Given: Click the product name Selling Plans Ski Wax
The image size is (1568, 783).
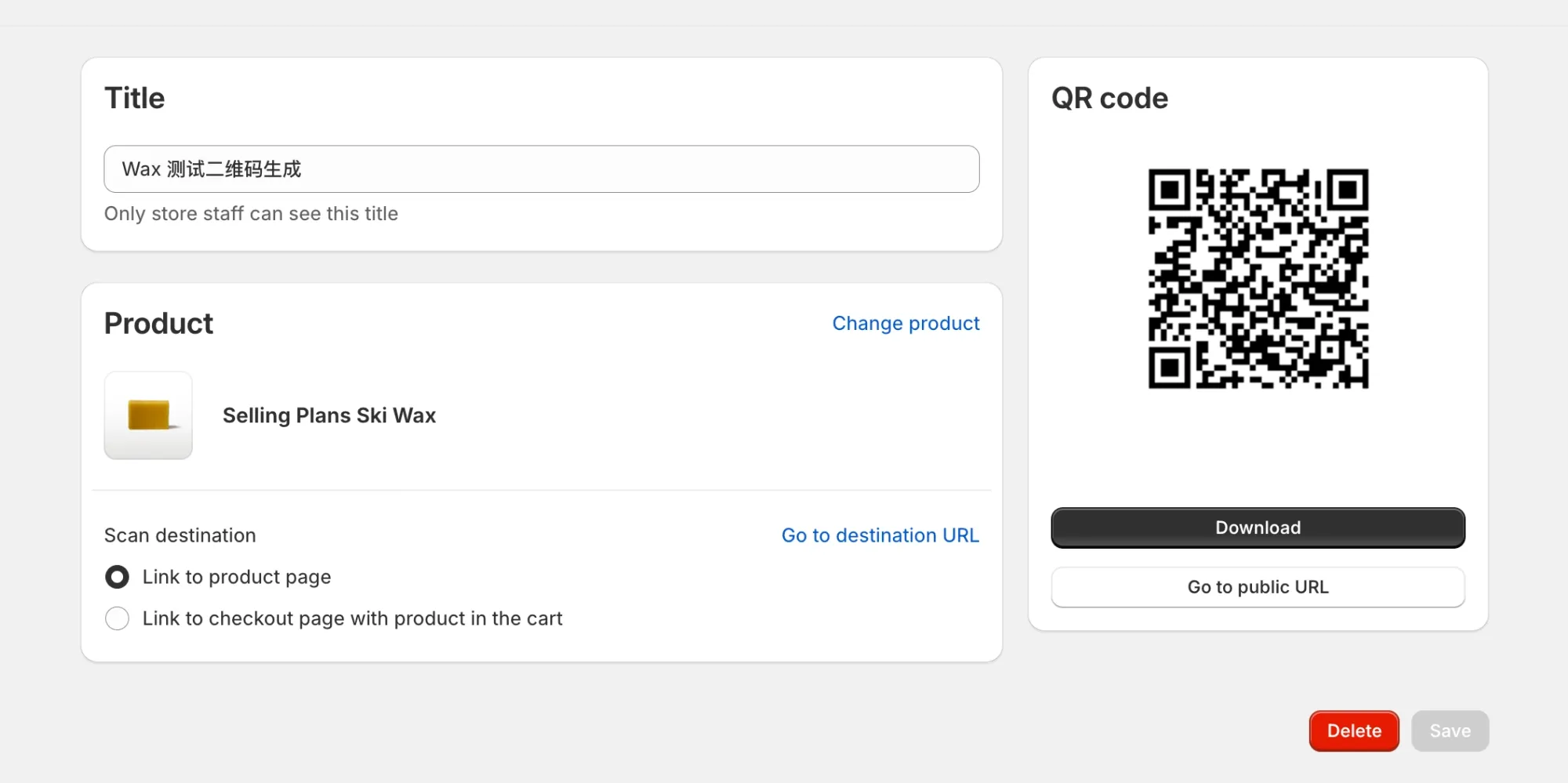Looking at the screenshot, I should point(328,415).
